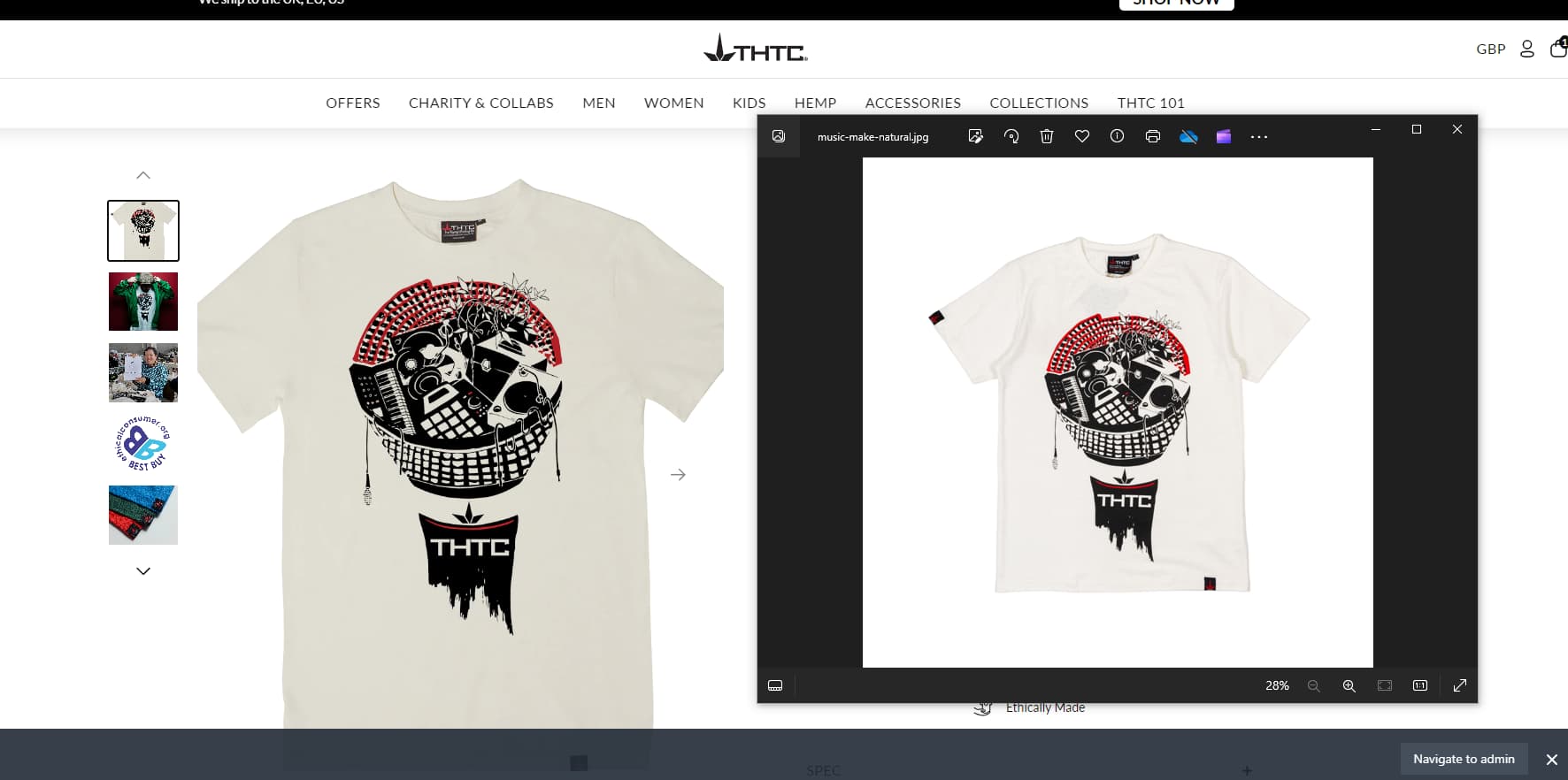Rotate the image in Photos viewer
Screen dimensions: 1568x780
(x=1011, y=136)
